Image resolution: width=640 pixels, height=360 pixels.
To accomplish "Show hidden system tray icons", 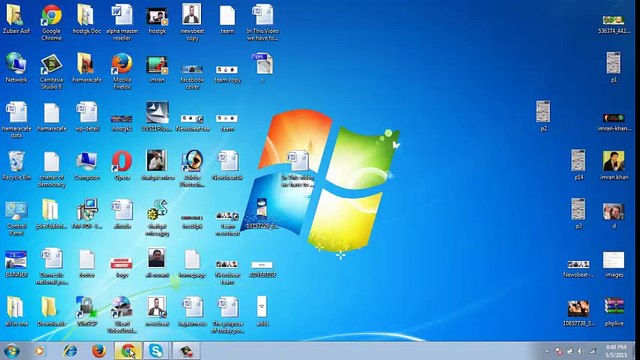I will 547,351.
